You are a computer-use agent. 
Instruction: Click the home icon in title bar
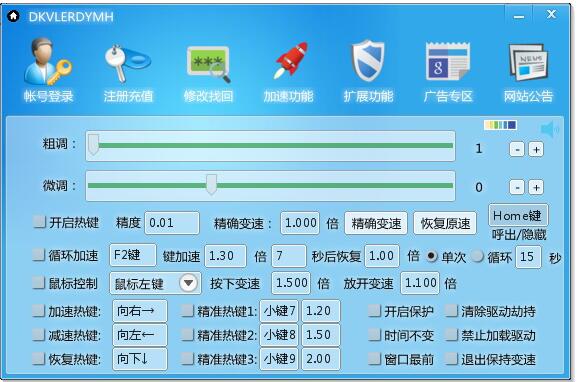[x=14, y=16]
